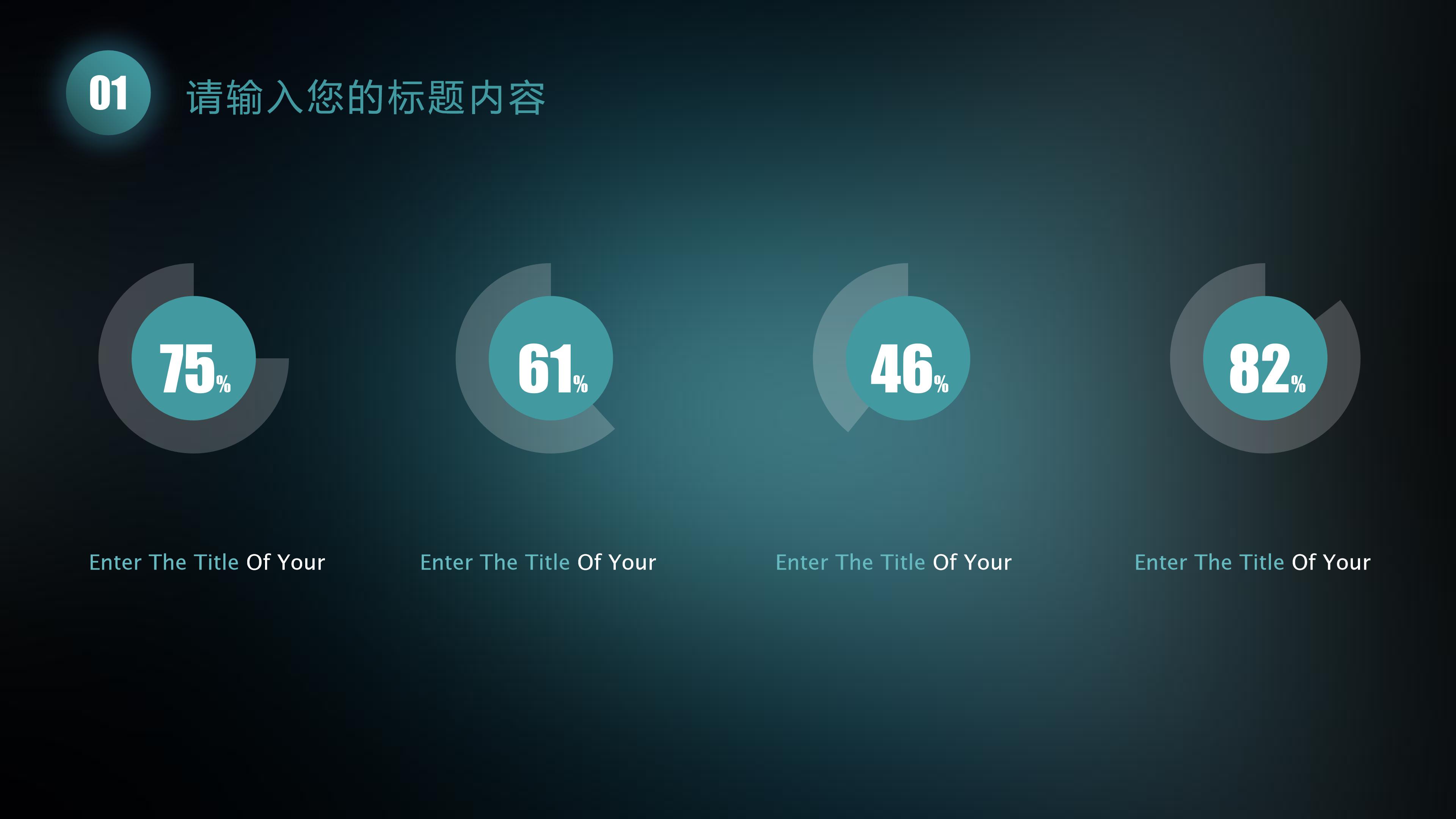Screen dimensions: 1456x819
Task: Click Enter The Title Of Your link below 82%
Action: [1253, 561]
